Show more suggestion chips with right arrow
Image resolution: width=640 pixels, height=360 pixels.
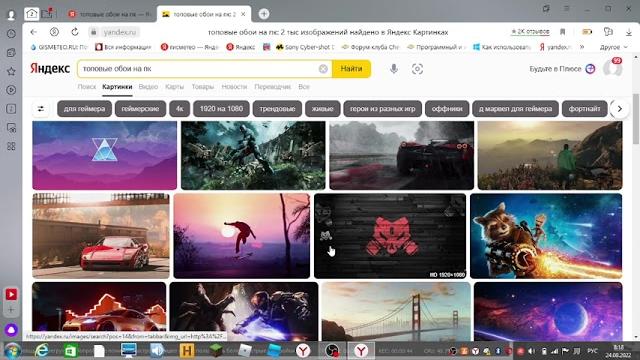(x=620, y=109)
